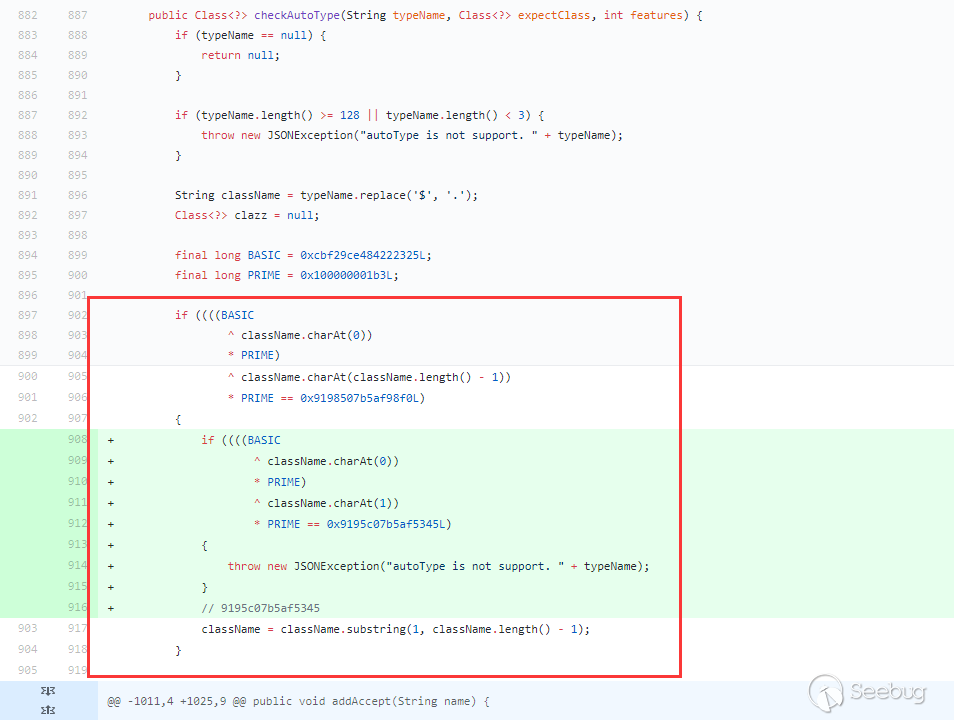Click line number 919 in the right gutter
Screen dimensions: 954x720
tap(77, 669)
